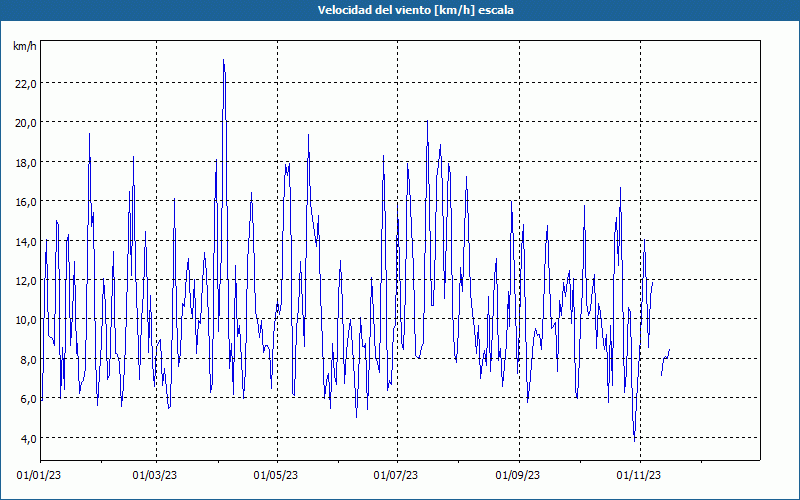Screen dimensions: 800x500
Task: Click the 01/01/23 date label
Action: [39, 476]
